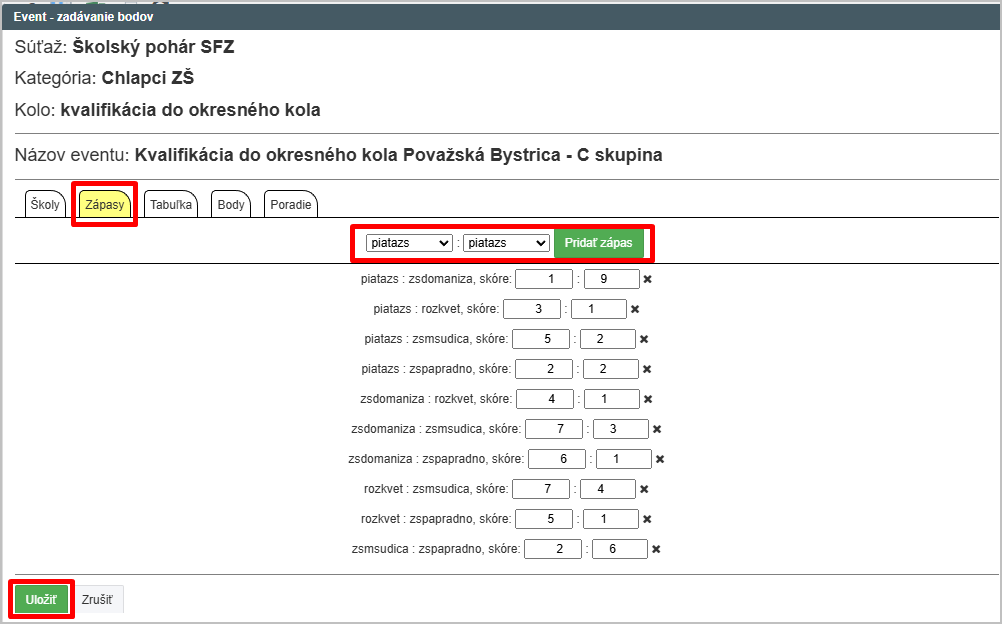The image size is (1002, 624).
Task: Open the Tabuľka tab
Action: tap(171, 205)
